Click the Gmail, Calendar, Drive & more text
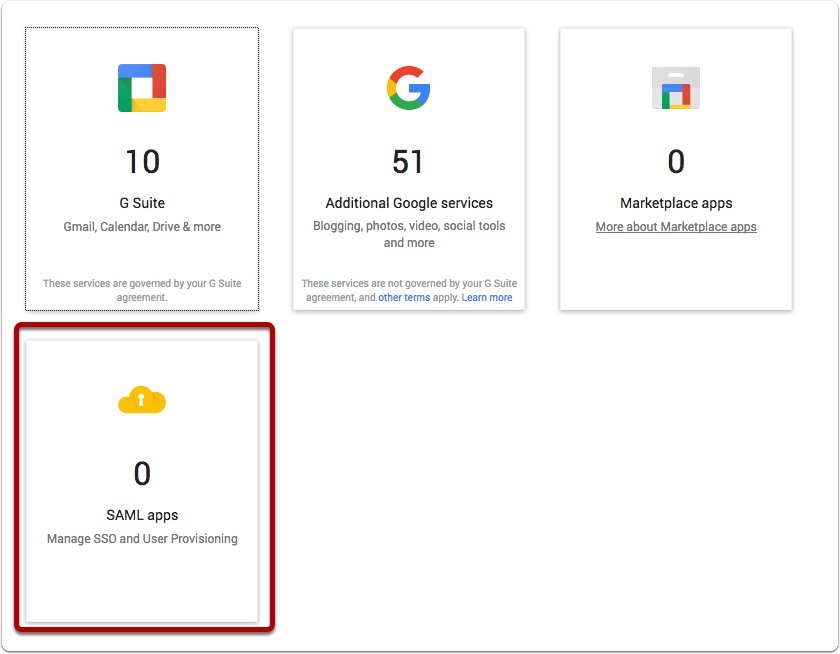This screenshot has height=654, width=840. tap(142, 227)
